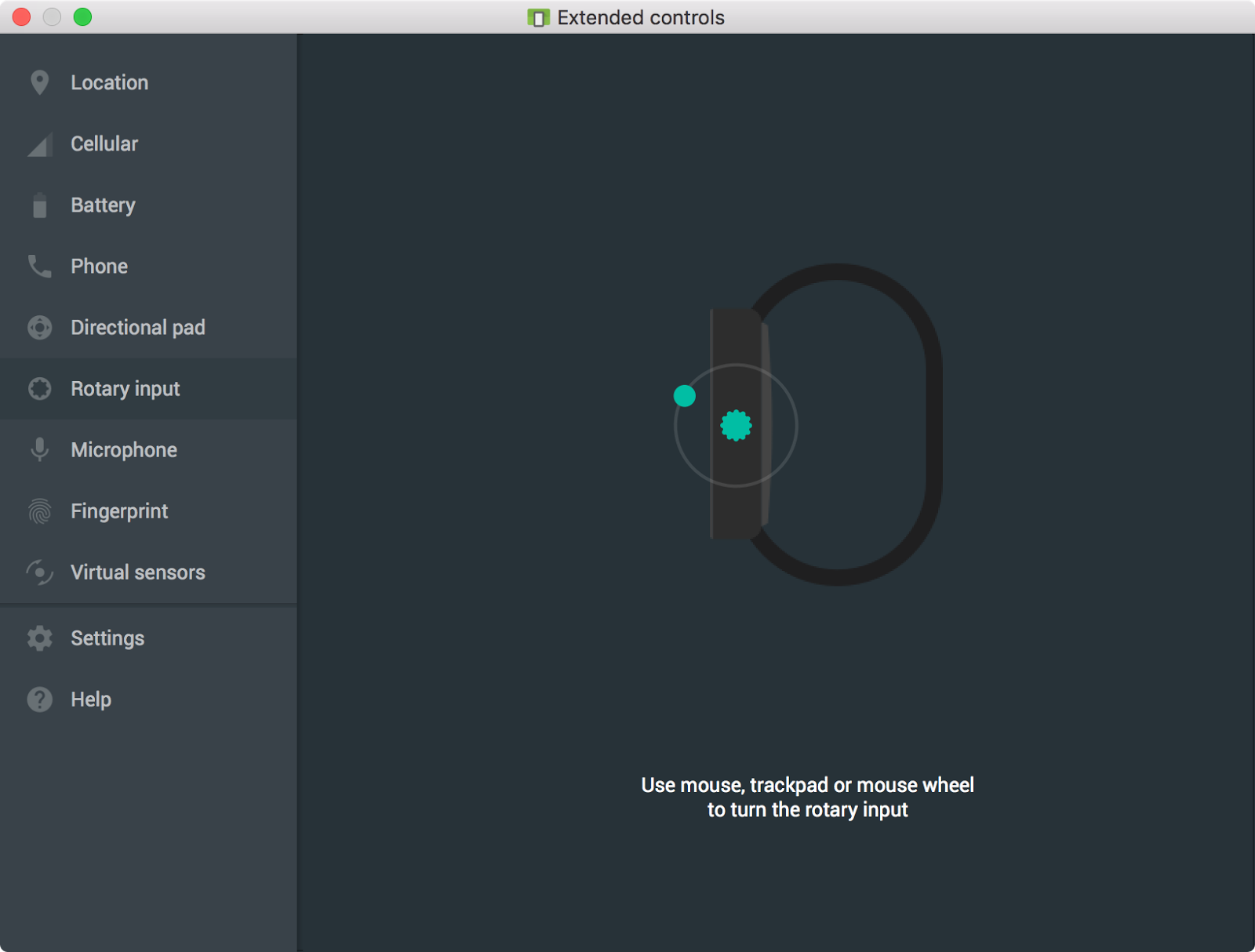The image size is (1255, 952).
Task: Click the Help question mark icon
Action: 39,699
